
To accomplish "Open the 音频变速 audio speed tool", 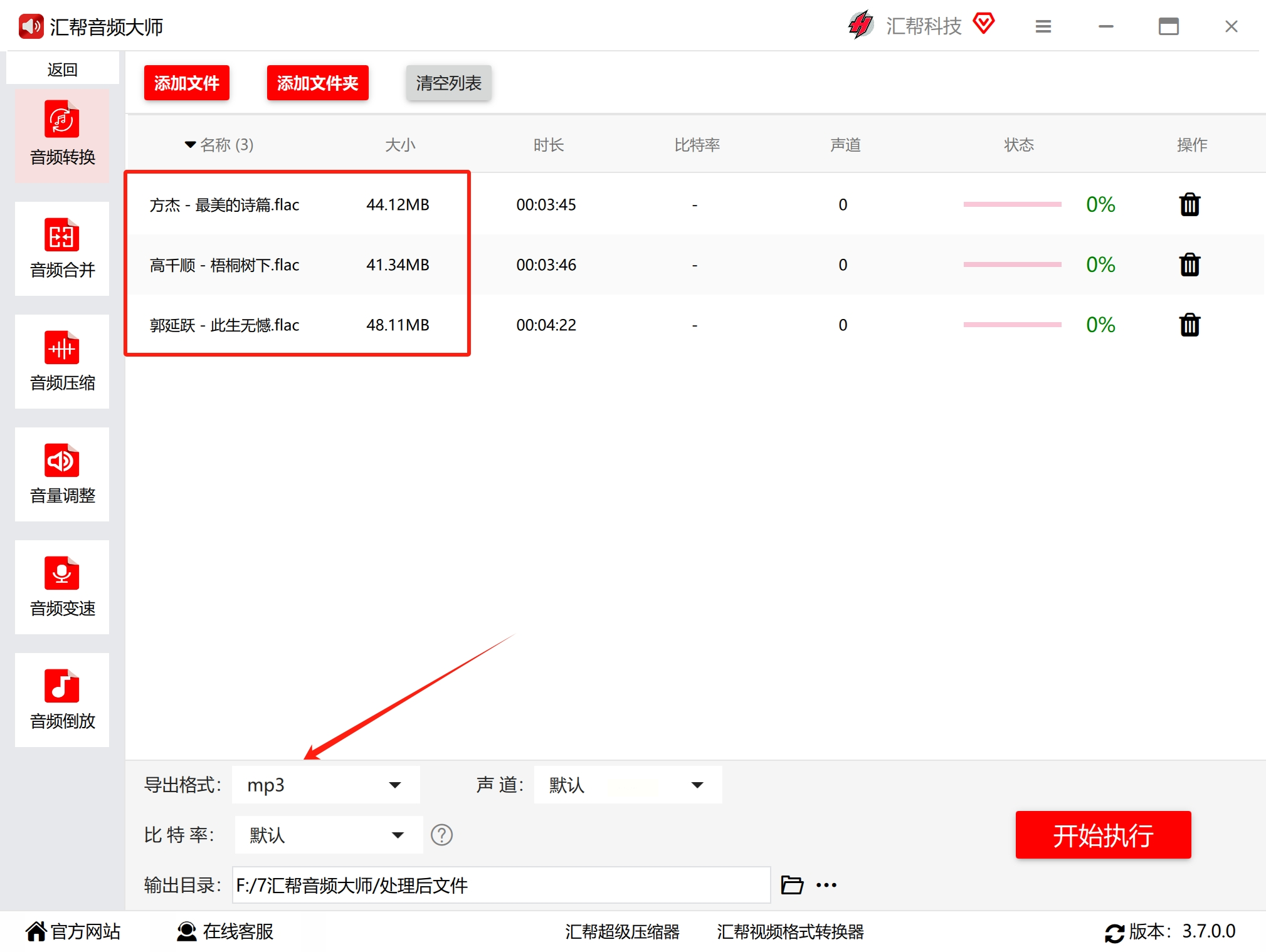I will [x=62, y=587].
